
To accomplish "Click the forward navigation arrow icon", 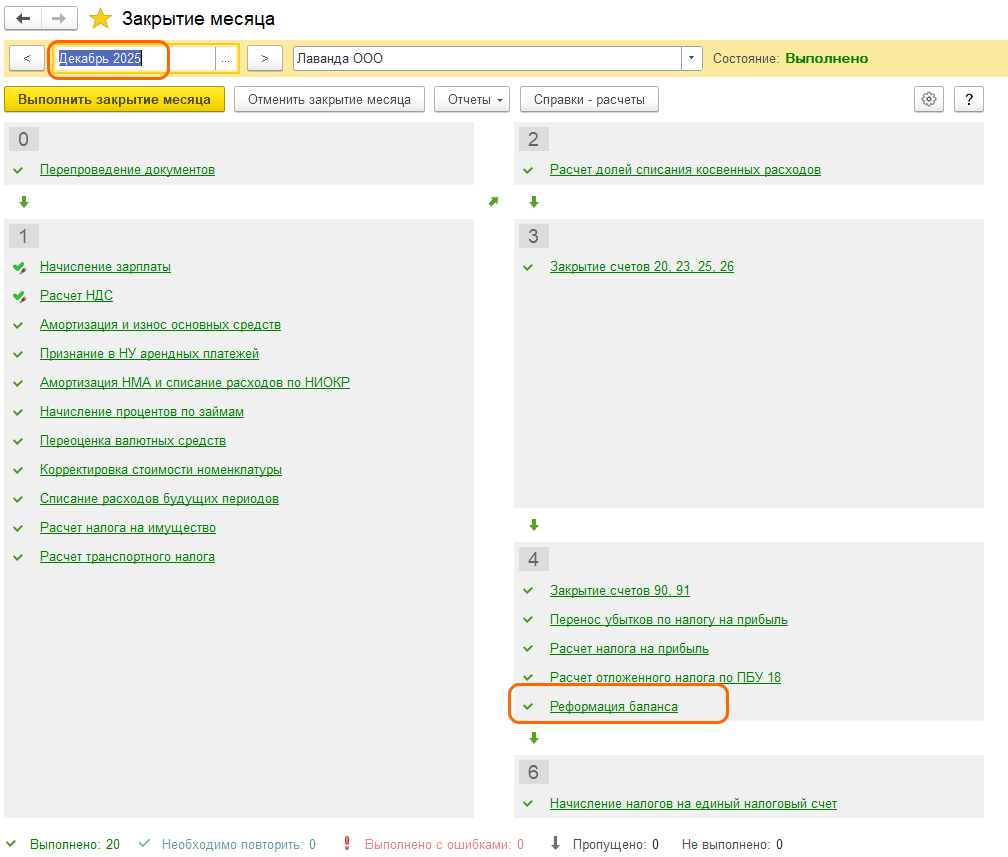I will [x=59, y=19].
